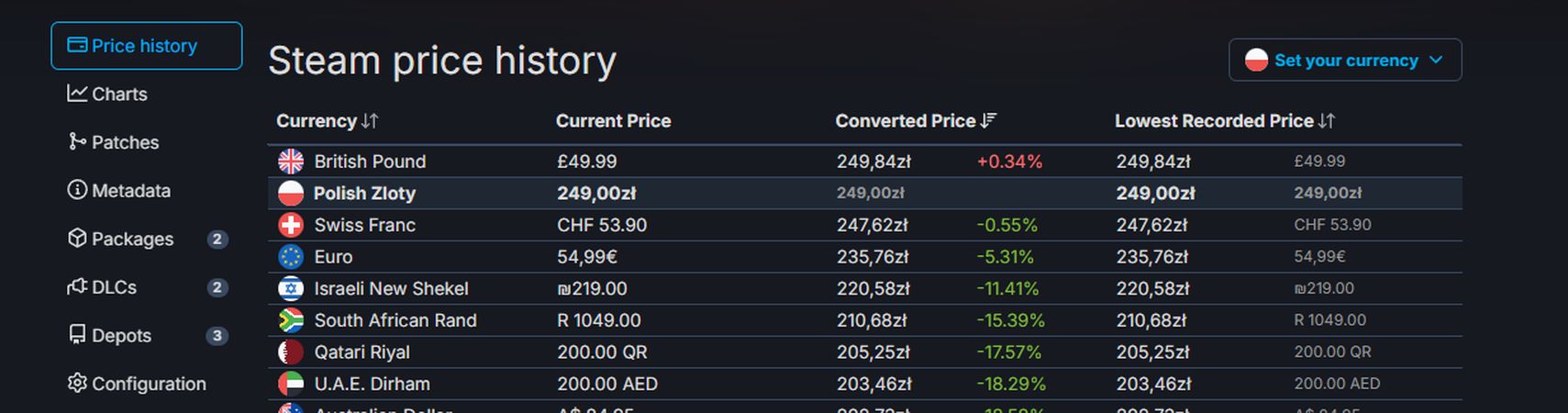Open the Set your currency dropdown
This screenshot has width=1568, height=413.
(1344, 61)
